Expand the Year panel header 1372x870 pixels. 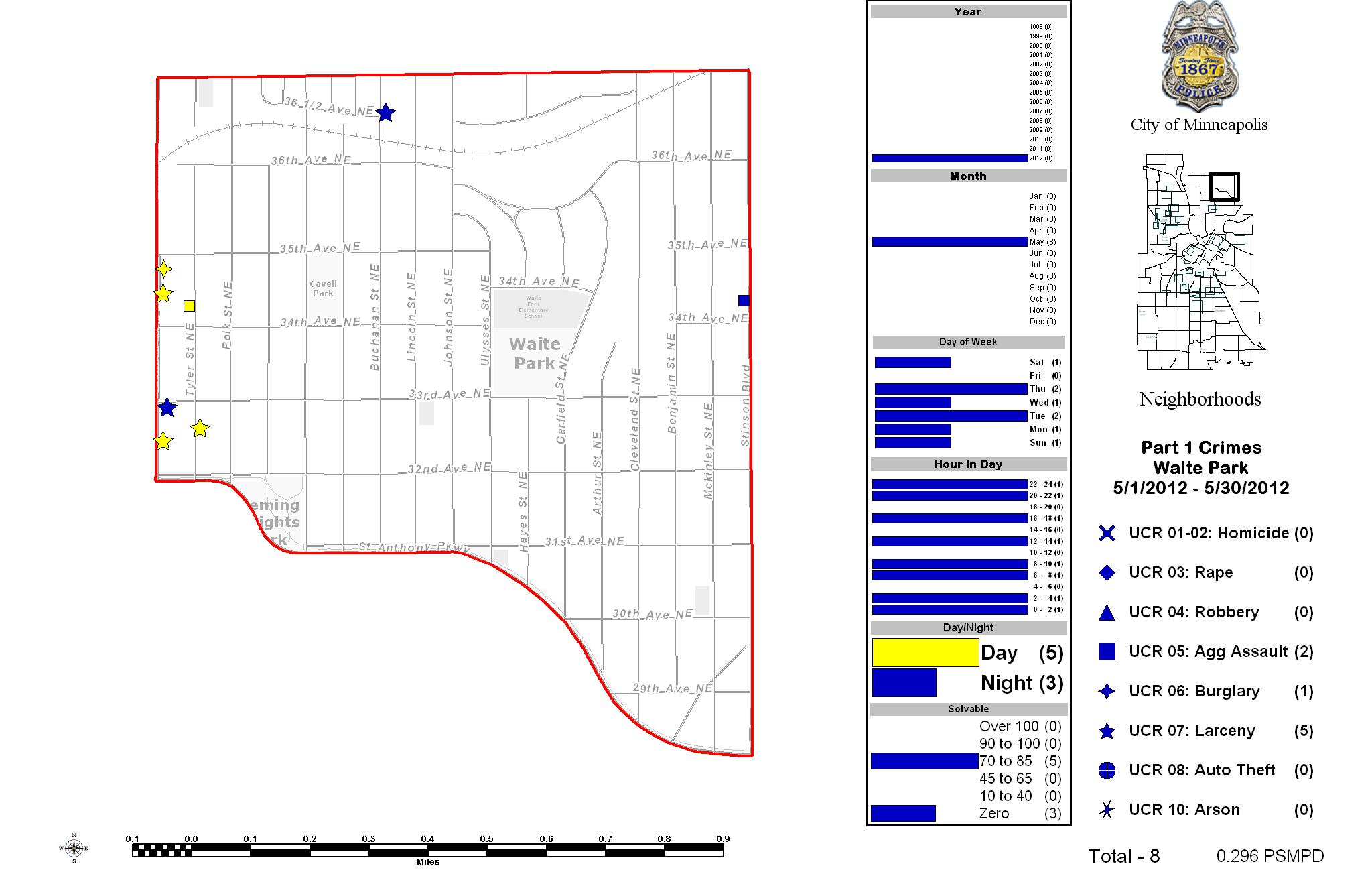tap(967, 11)
